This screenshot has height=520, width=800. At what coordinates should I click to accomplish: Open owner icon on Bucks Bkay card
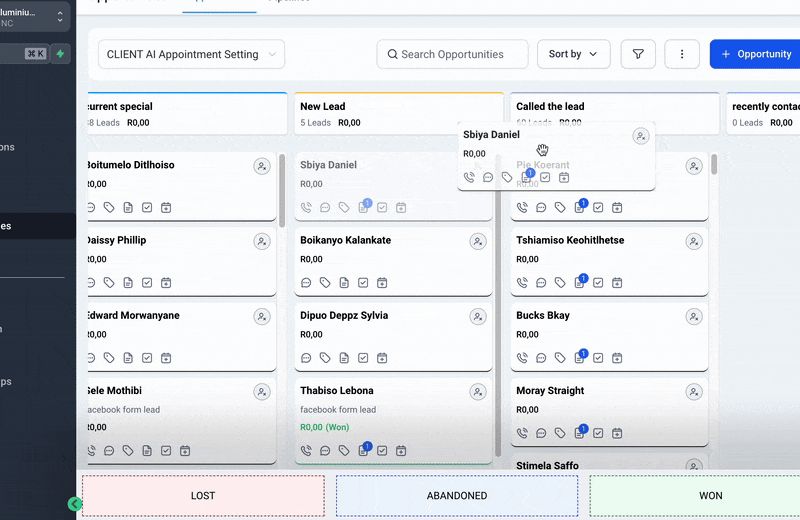click(694, 317)
